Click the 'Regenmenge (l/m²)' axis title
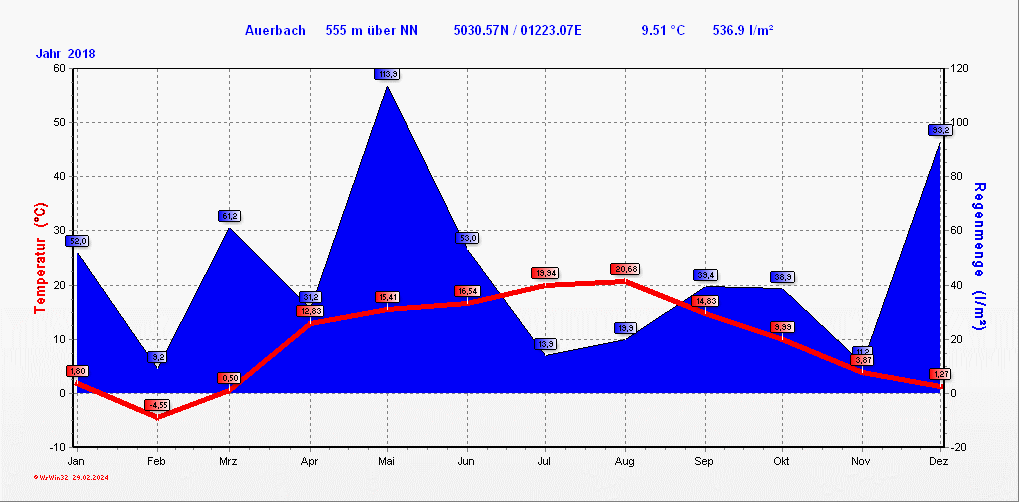This screenshot has height=502, width=1019. (x=980, y=257)
